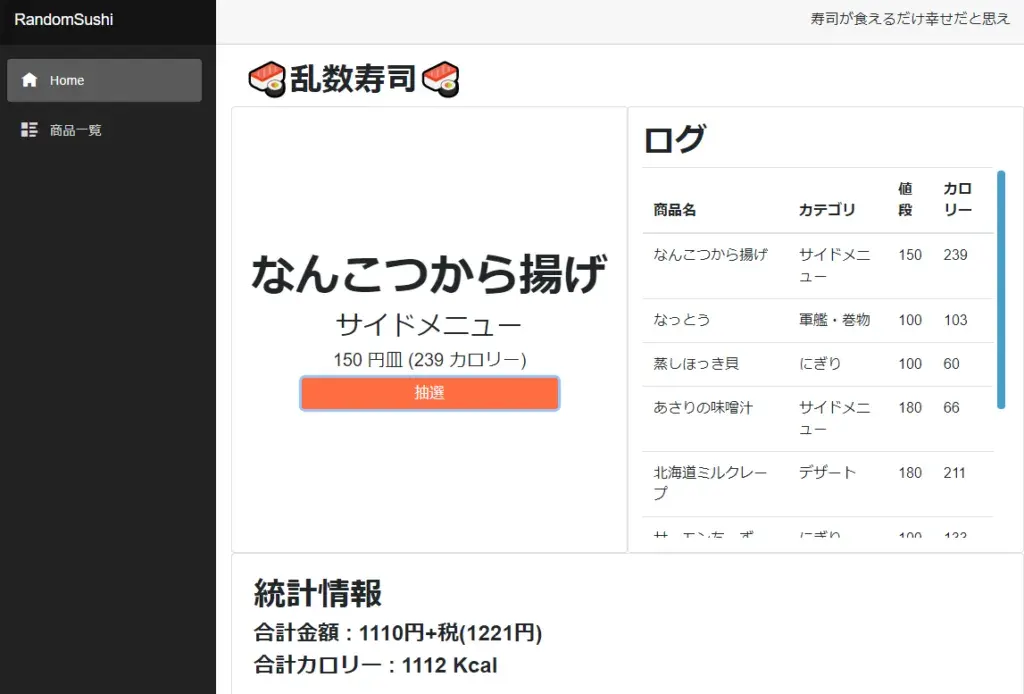Viewport: 1024px width, 694px height.
Task: Click the カロリー column header
Action: pos(957,199)
